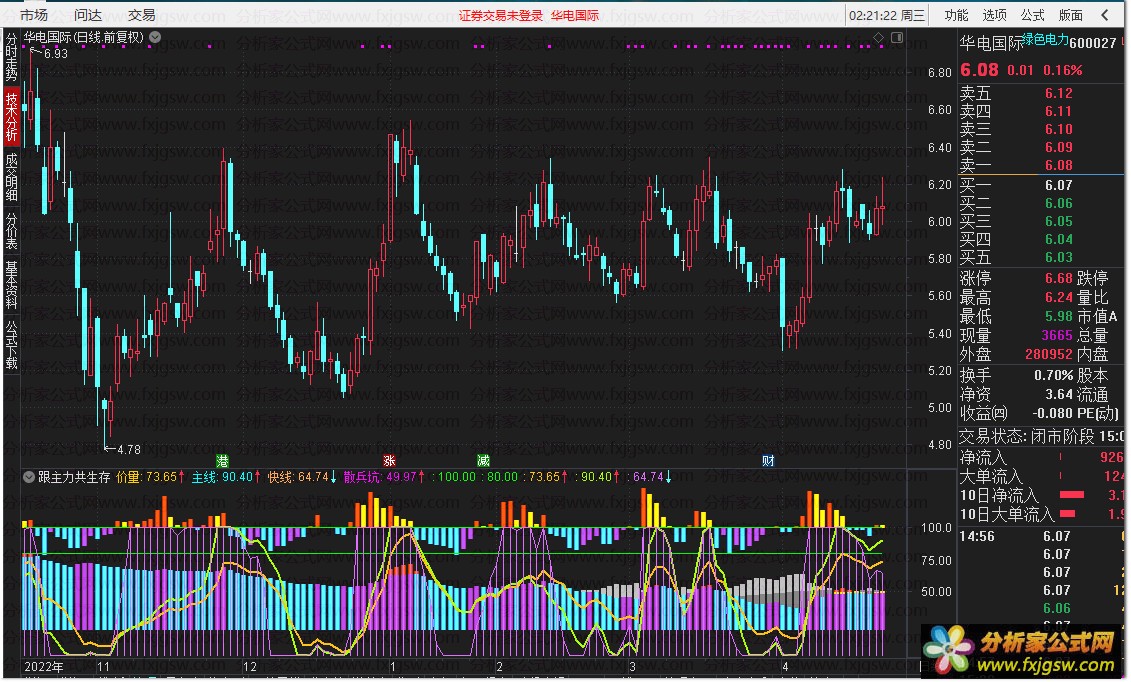Click the 华电国际 stock name in quote panel
Viewport: 1131px width, 682px height.
991,43
